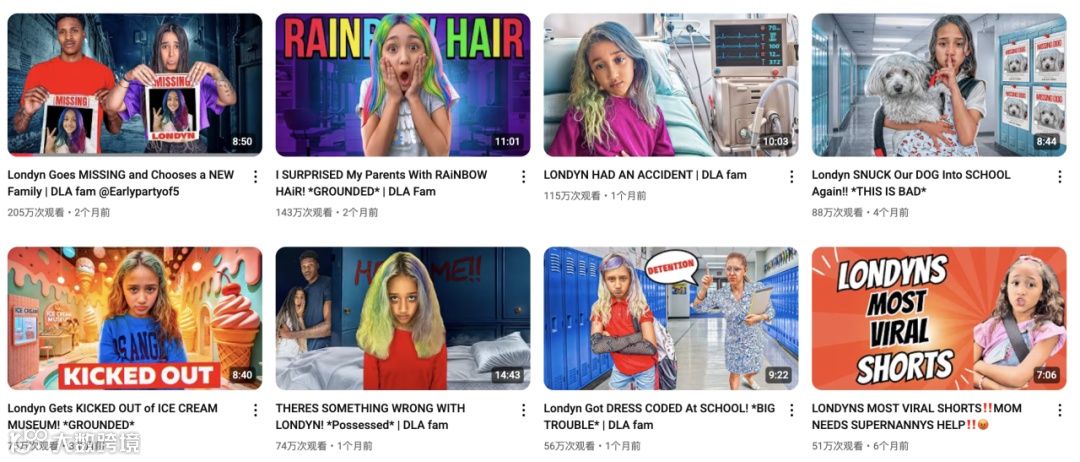Open the Londyn Goes MISSING video thumbnail
Image resolution: width=1080 pixels, height=462 pixels.
(134, 85)
